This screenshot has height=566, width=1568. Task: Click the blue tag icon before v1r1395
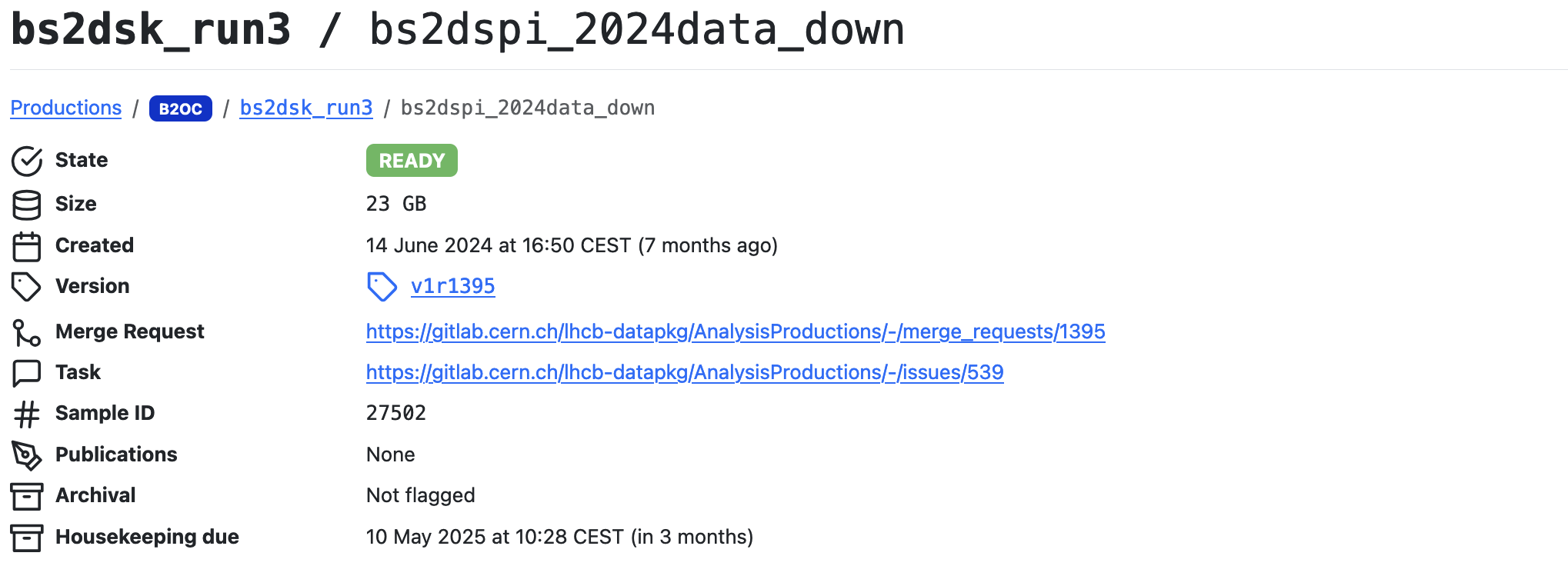pyautogui.click(x=382, y=287)
